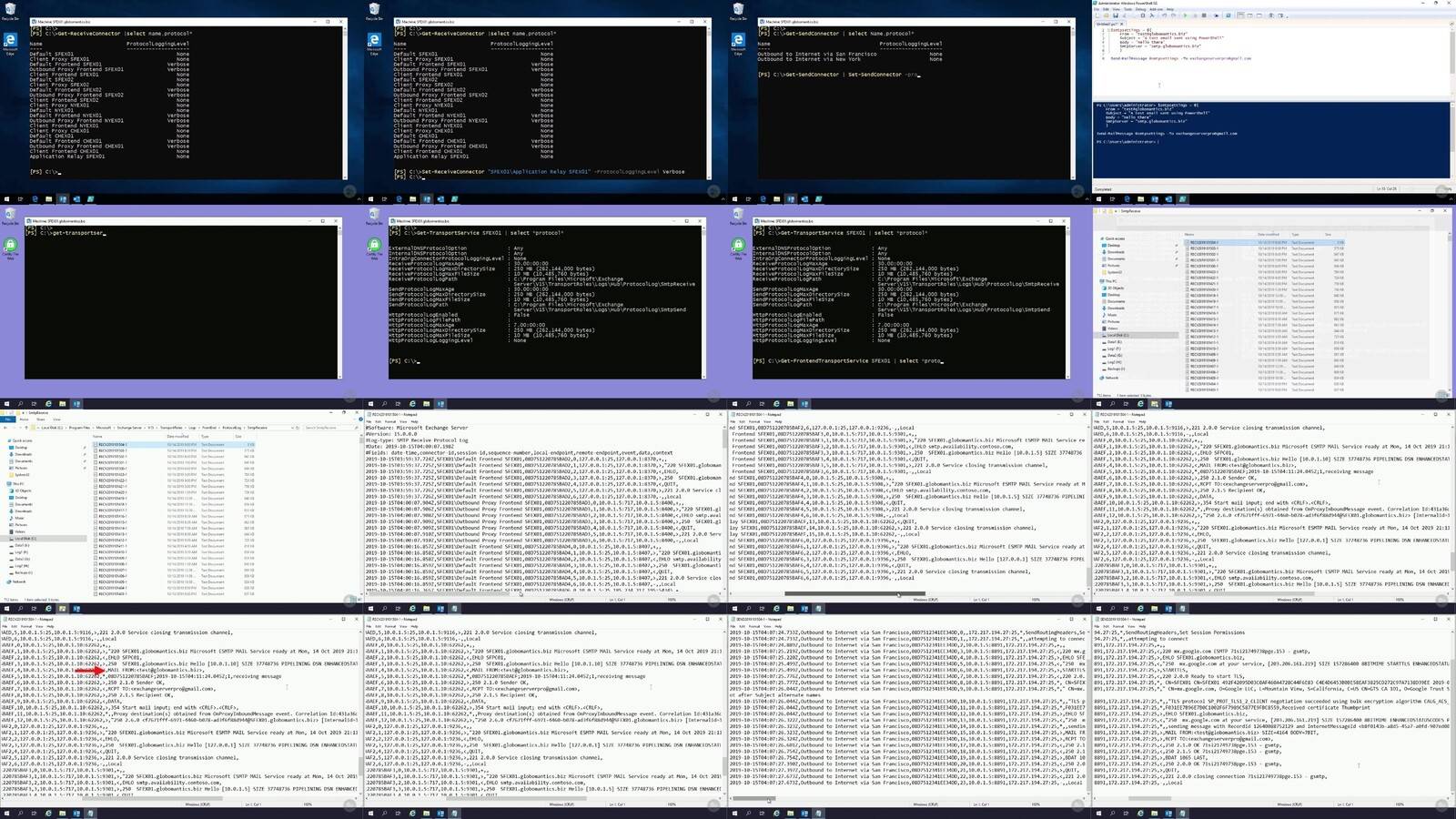Open the File tab in the maximized File Explorer

pyautogui.click(x=7, y=420)
